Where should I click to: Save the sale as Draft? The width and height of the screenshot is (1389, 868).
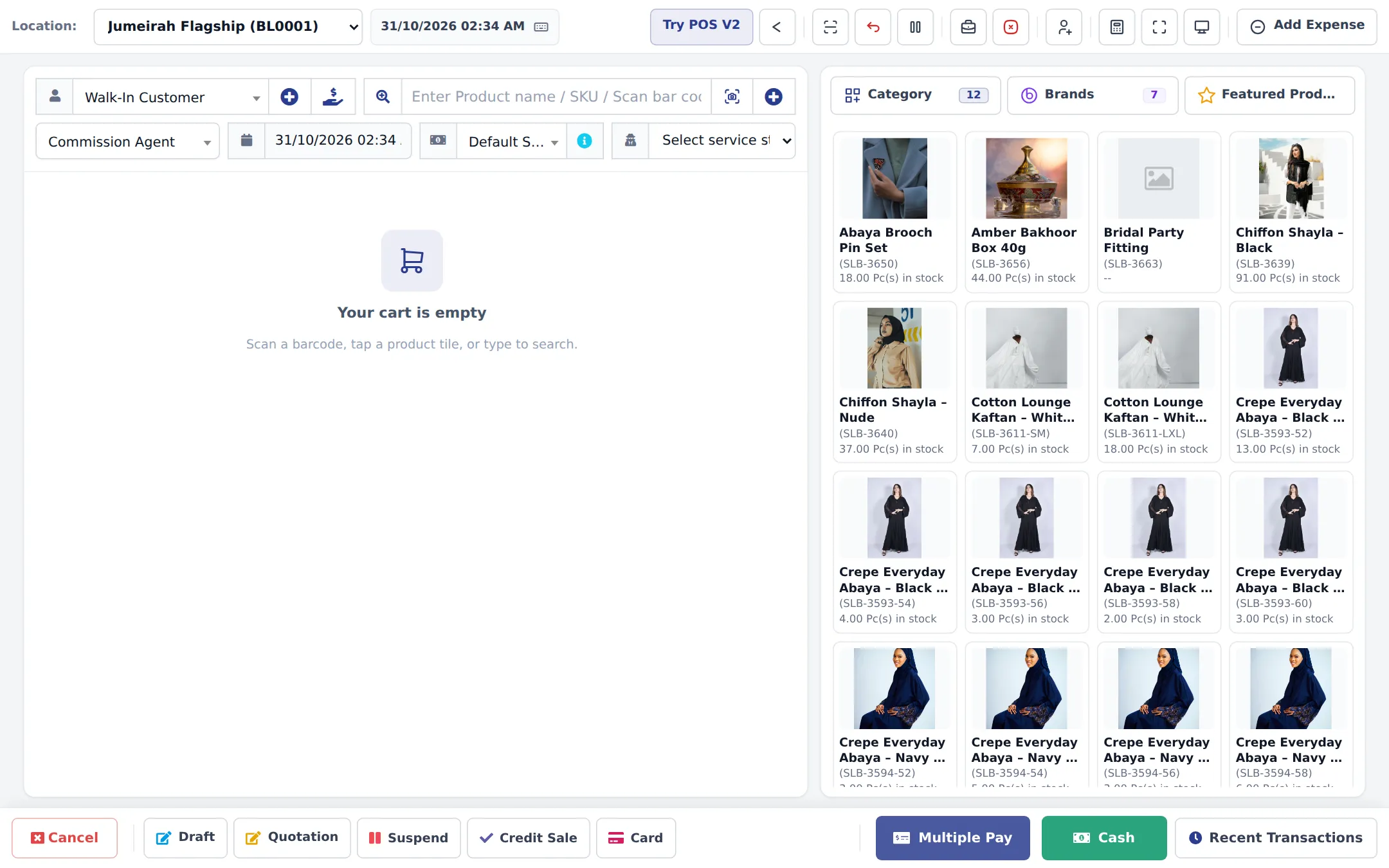185,838
